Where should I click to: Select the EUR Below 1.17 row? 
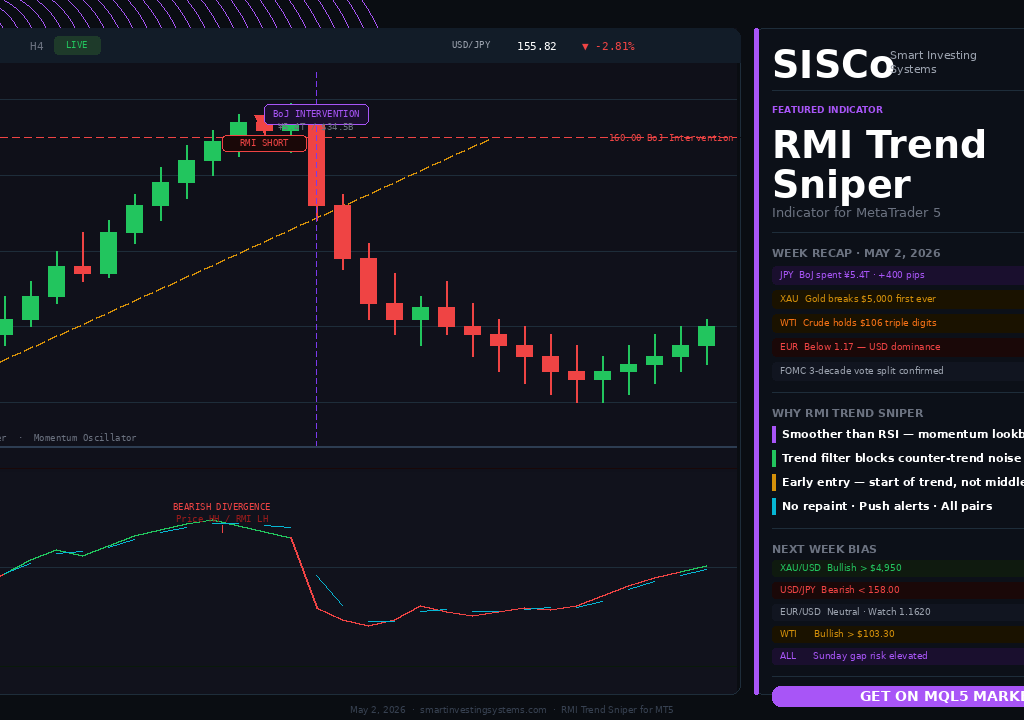898,347
